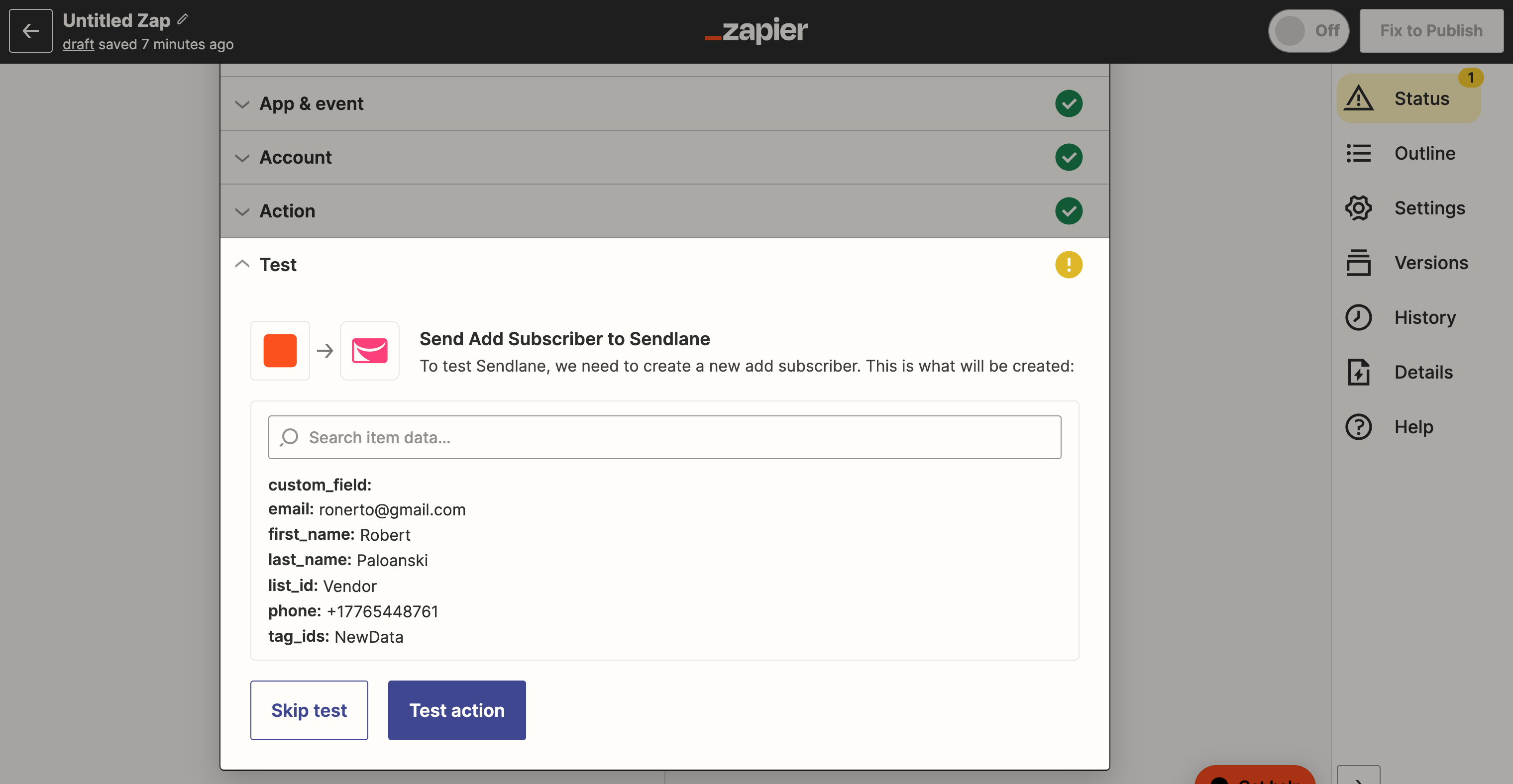Open Details file icon

[1359, 372]
